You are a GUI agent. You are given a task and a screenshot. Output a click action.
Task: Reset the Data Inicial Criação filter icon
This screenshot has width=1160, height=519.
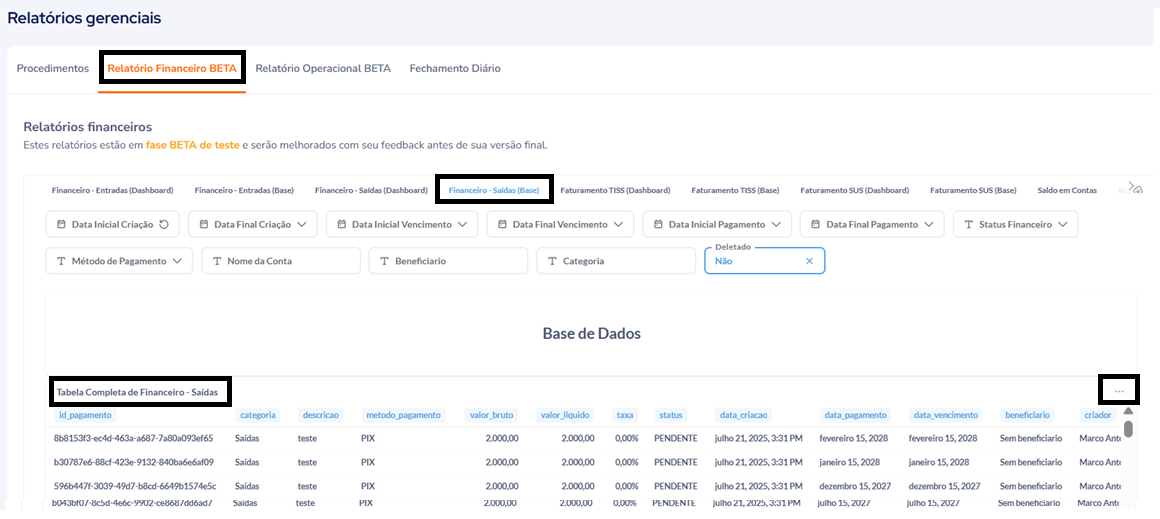point(164,225)
